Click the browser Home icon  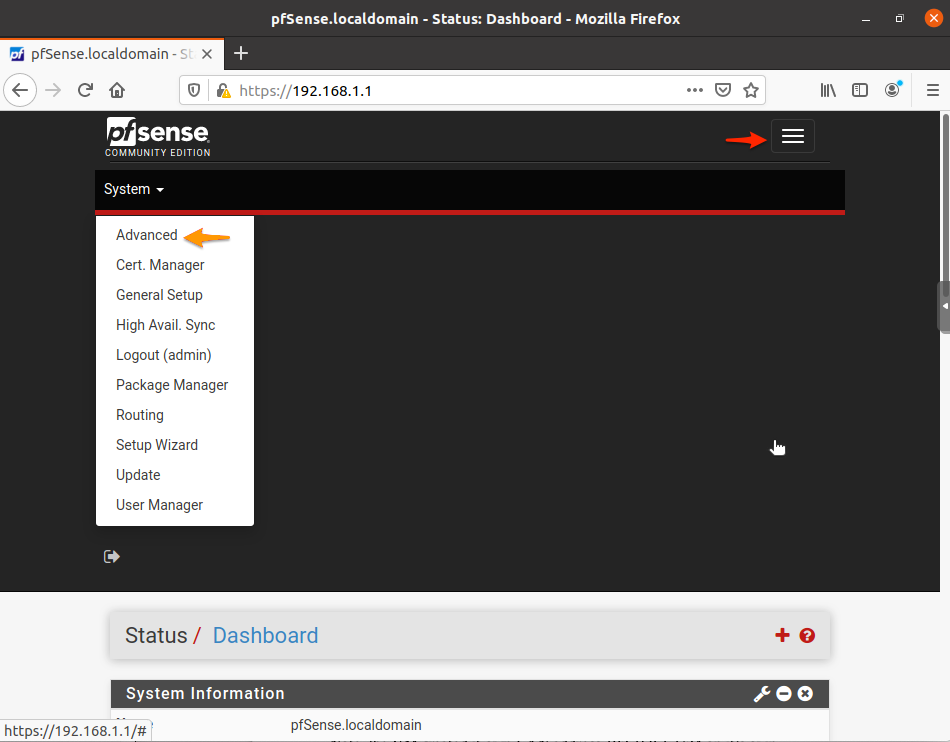(x=116, y=89)
